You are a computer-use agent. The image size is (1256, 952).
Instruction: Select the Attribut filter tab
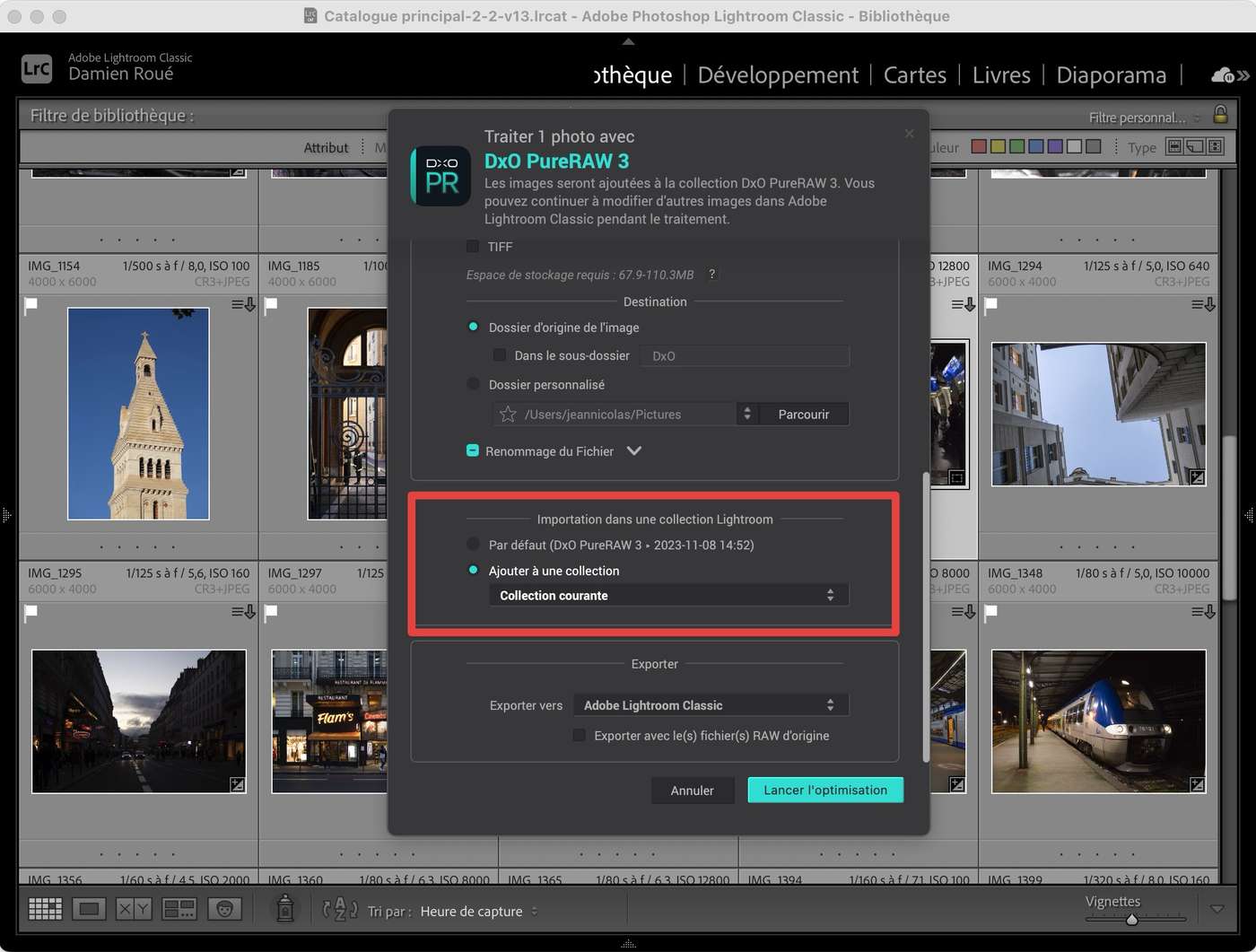tap(326, 147)
